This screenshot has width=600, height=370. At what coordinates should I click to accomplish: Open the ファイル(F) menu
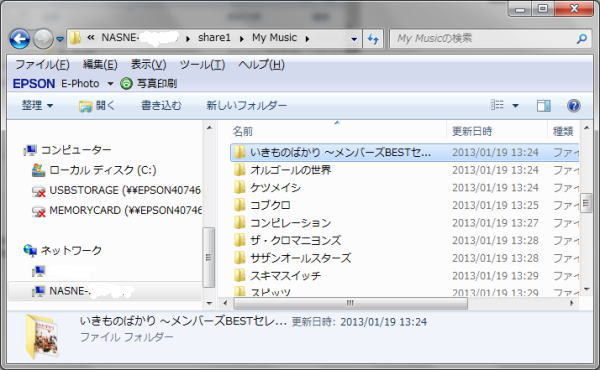click(42, 64)
